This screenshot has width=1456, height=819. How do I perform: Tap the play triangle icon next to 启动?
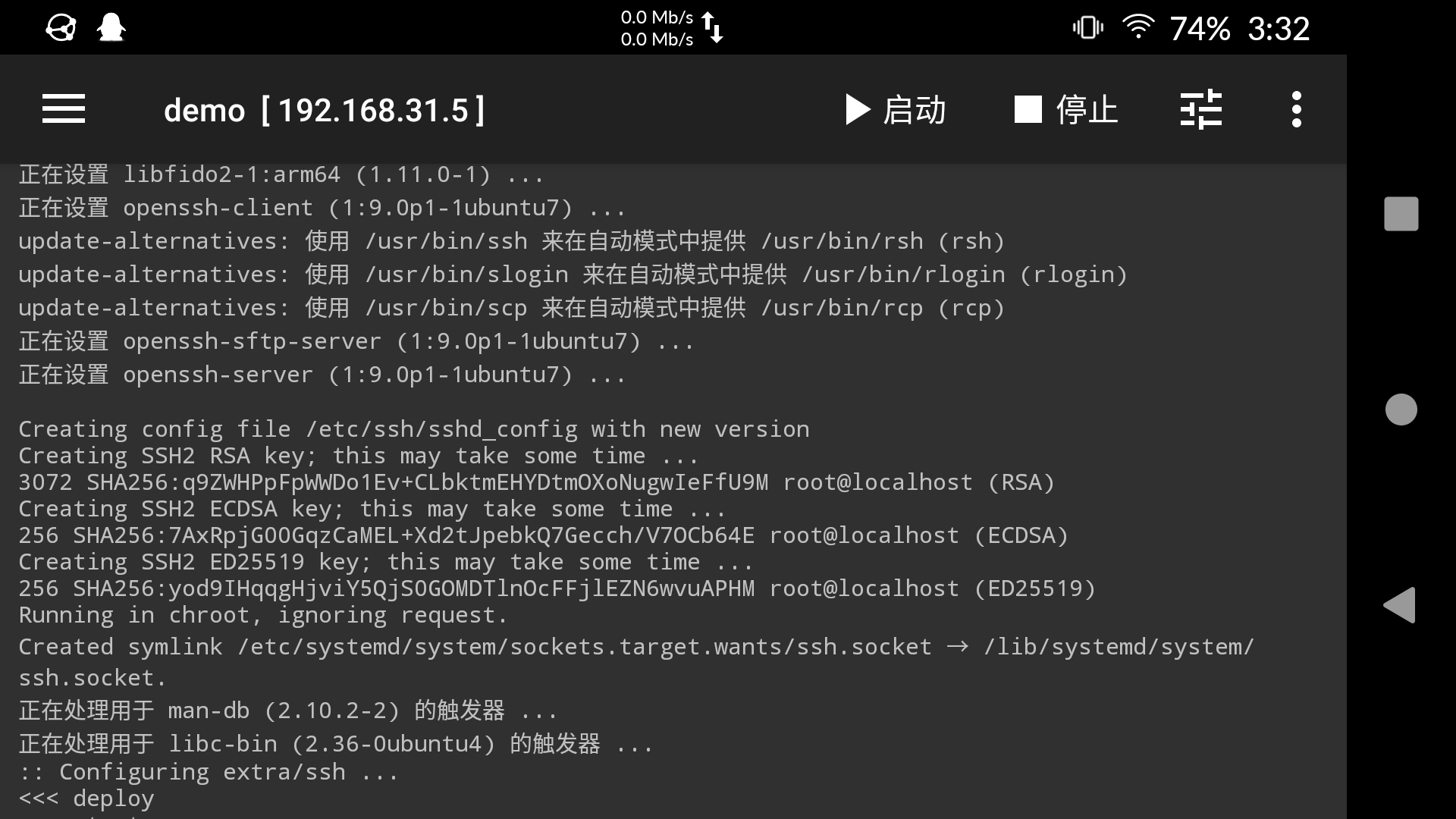(x=855, y=108)
